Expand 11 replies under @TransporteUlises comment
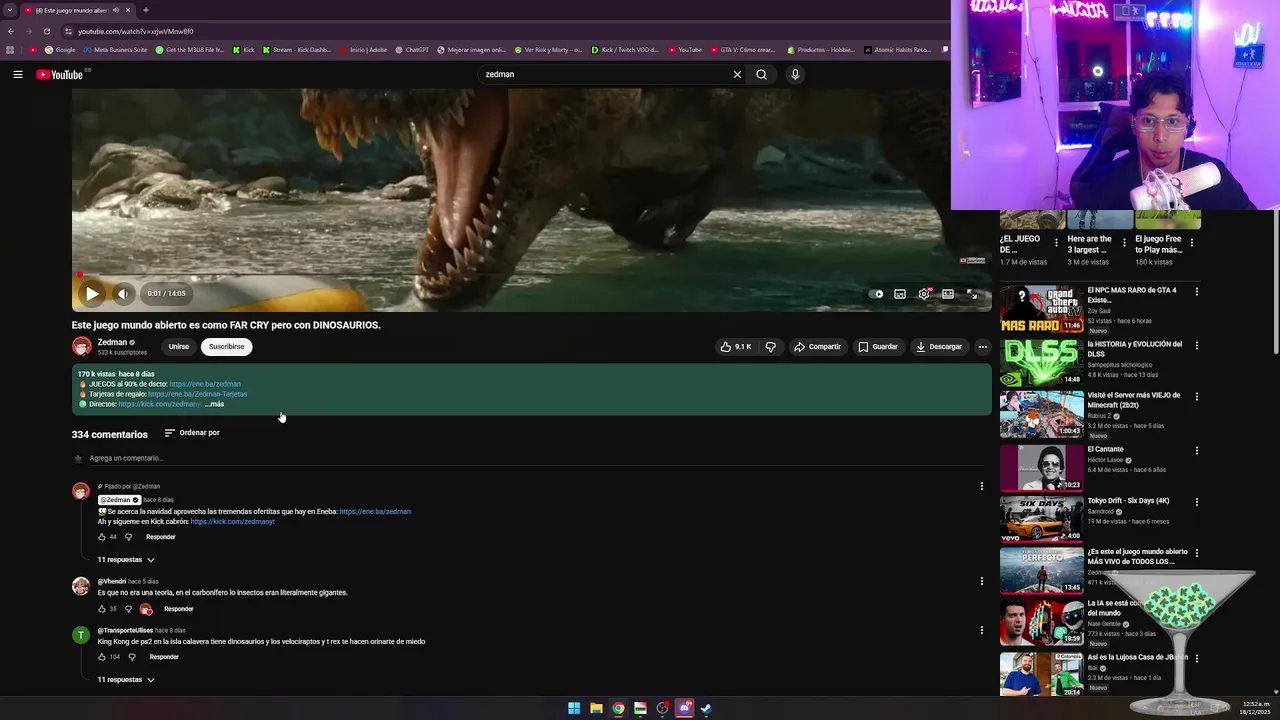 click(126, 680)
